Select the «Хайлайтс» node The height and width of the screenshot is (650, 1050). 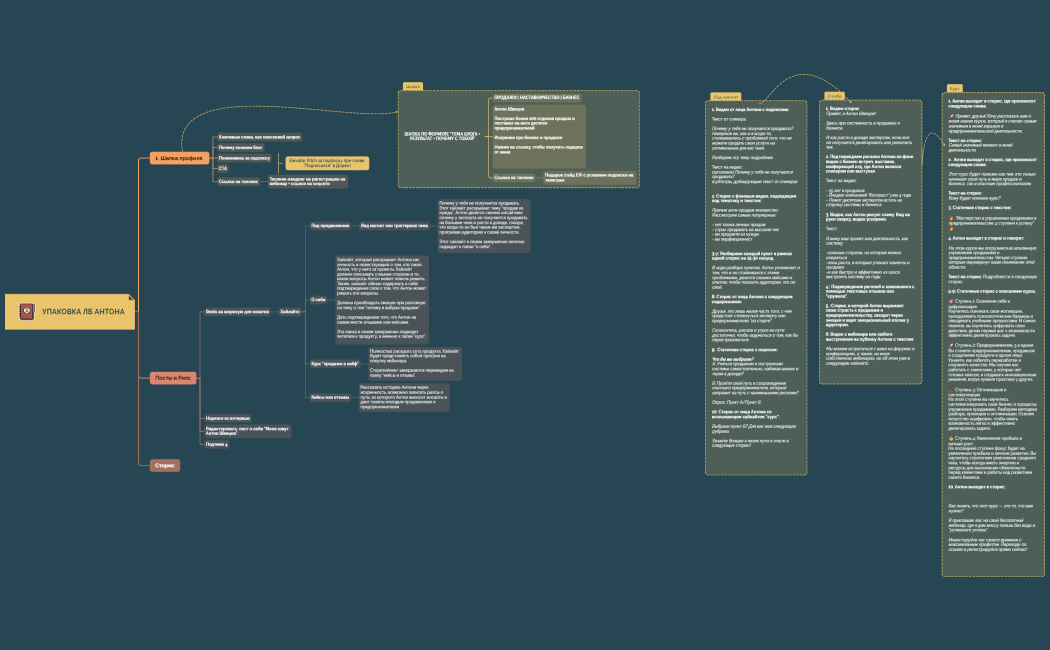(289, 312)
